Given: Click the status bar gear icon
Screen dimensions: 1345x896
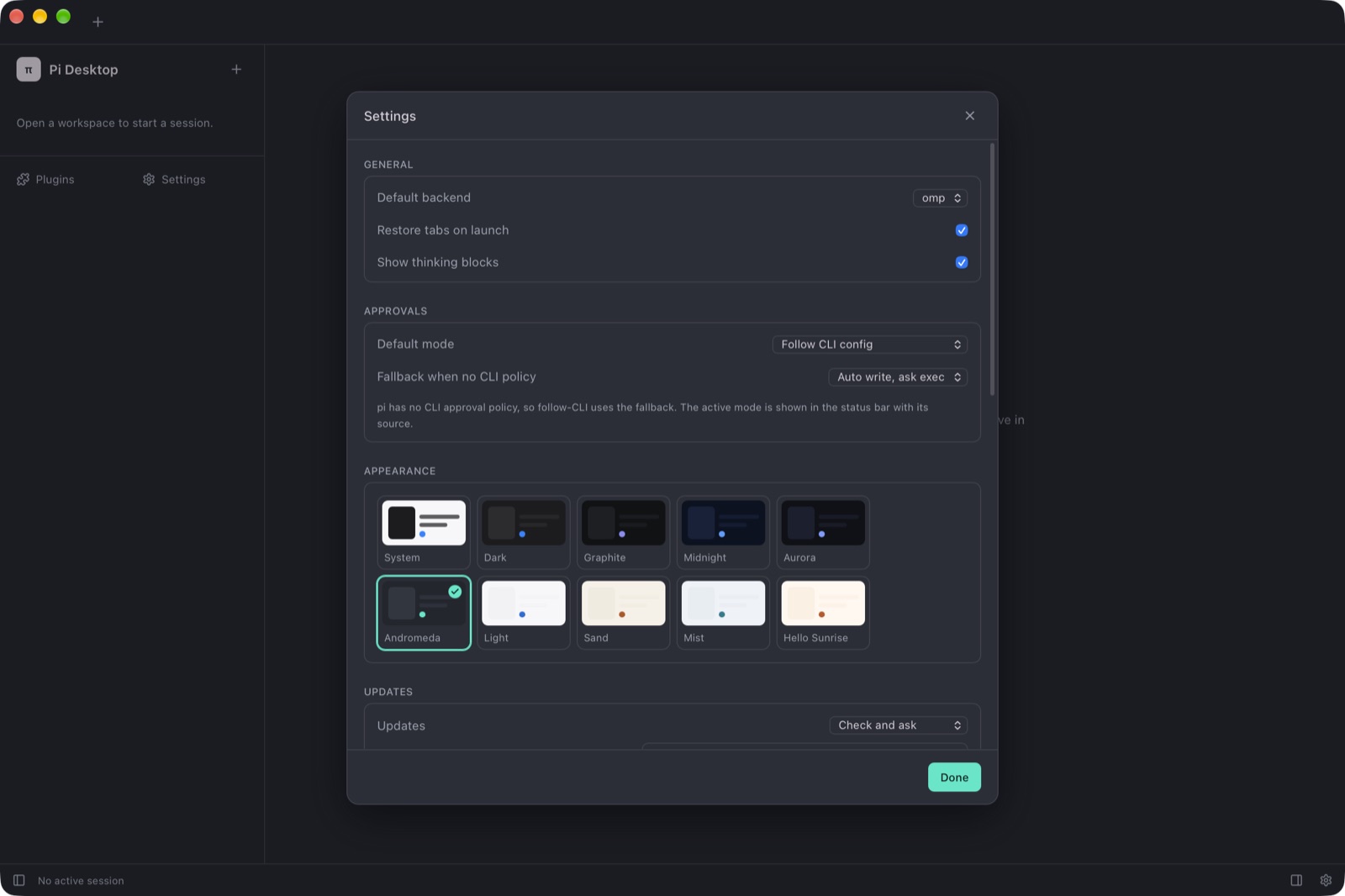Looking at the screenshot, I should (1326, 880).
